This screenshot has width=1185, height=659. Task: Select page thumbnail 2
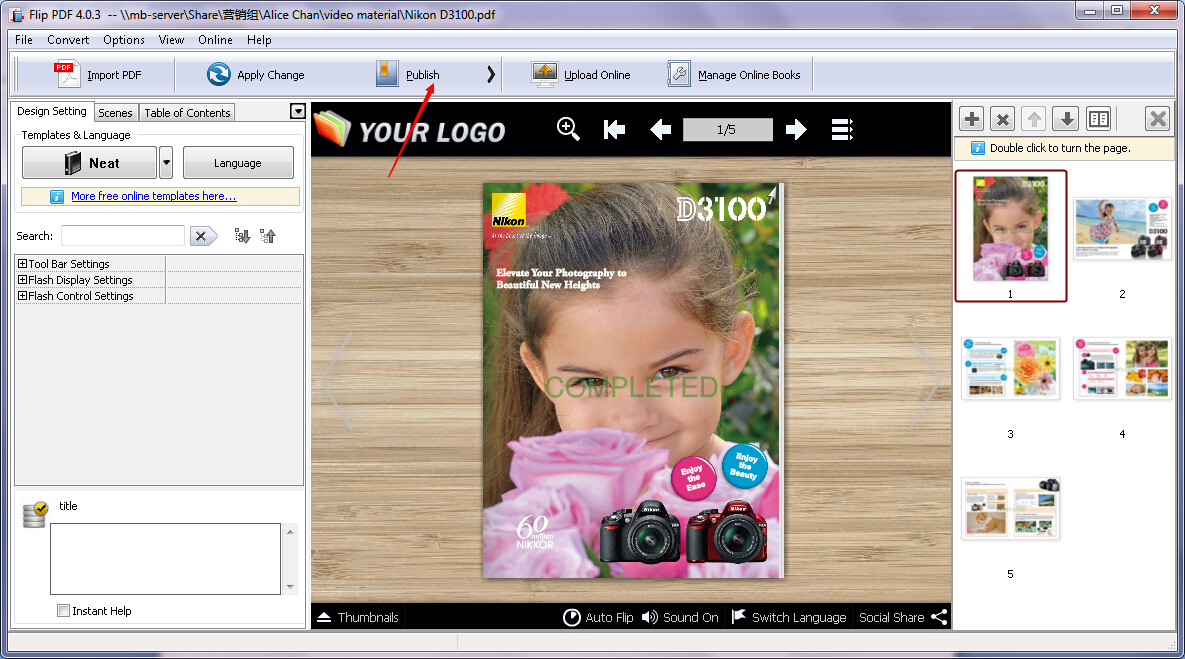[1122, 229]
